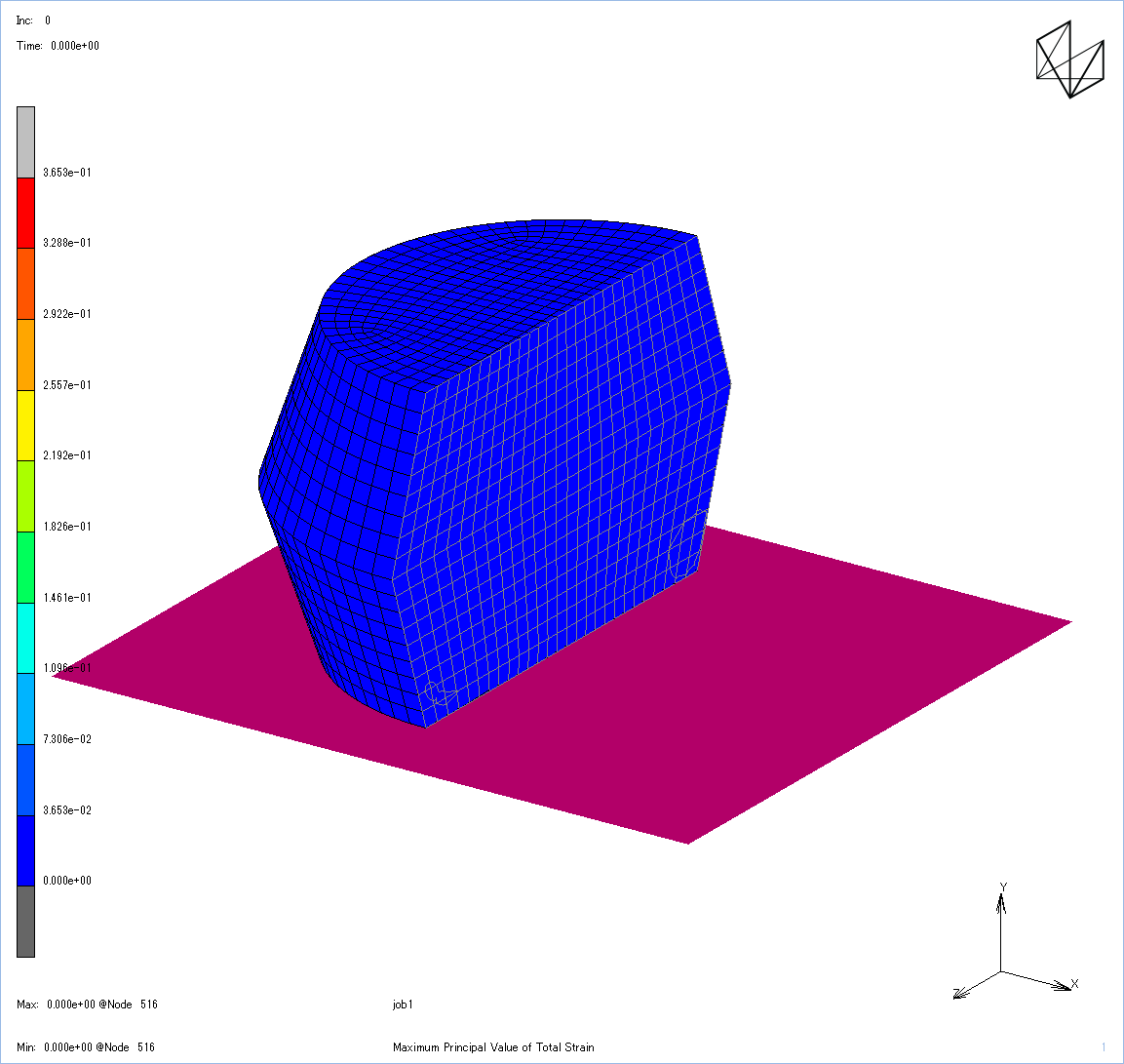
Task: Click Maximum Principal Value of Total Strain label
Action: [x=493, y=1047]
